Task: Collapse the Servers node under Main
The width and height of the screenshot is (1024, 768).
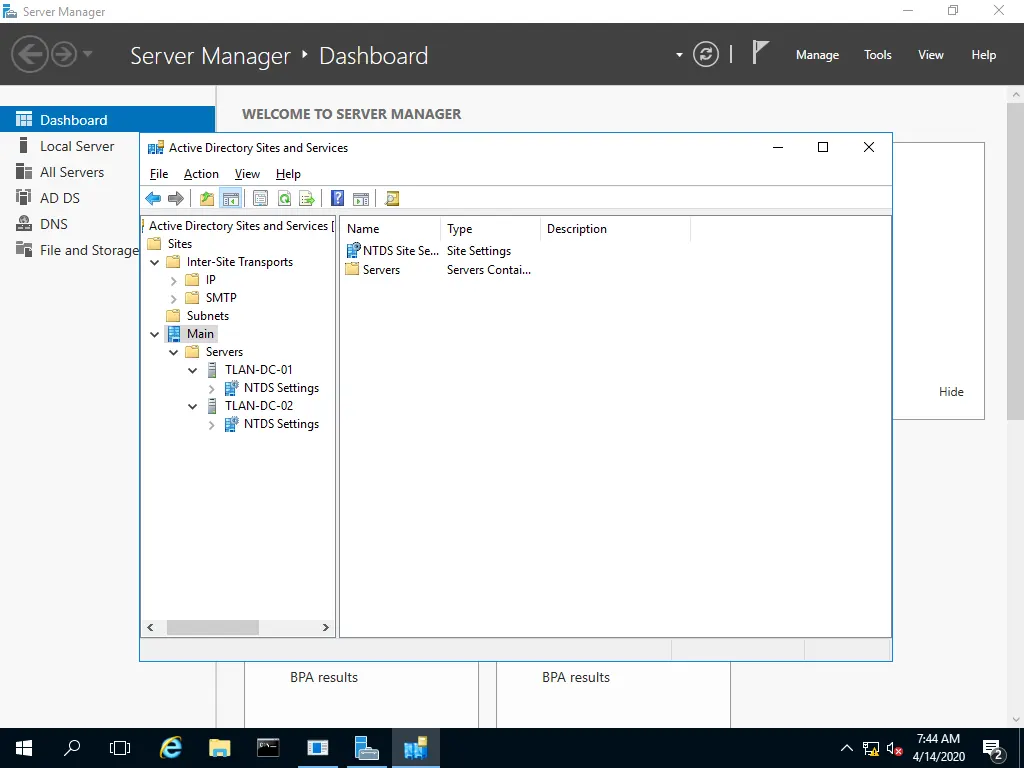Action: (174, 352)
